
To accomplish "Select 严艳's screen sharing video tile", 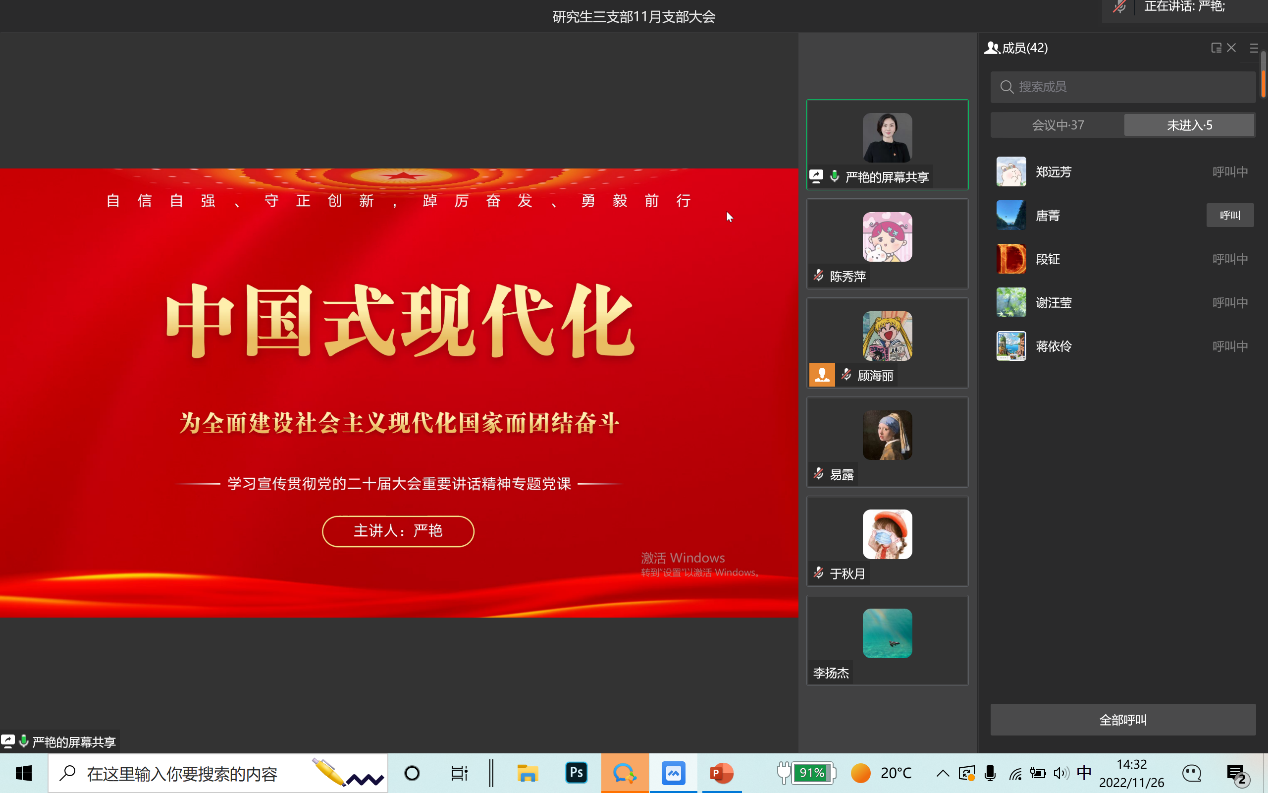I will tap(887, 144).
